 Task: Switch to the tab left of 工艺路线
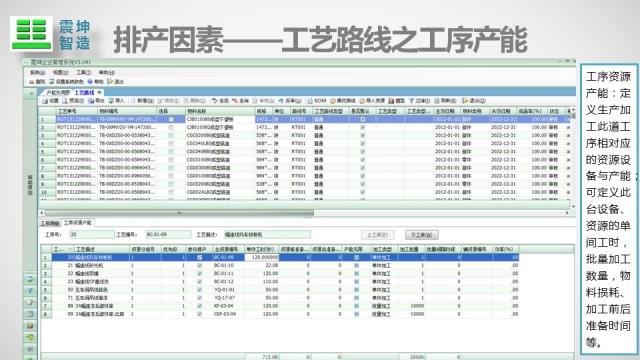(58, 93)
